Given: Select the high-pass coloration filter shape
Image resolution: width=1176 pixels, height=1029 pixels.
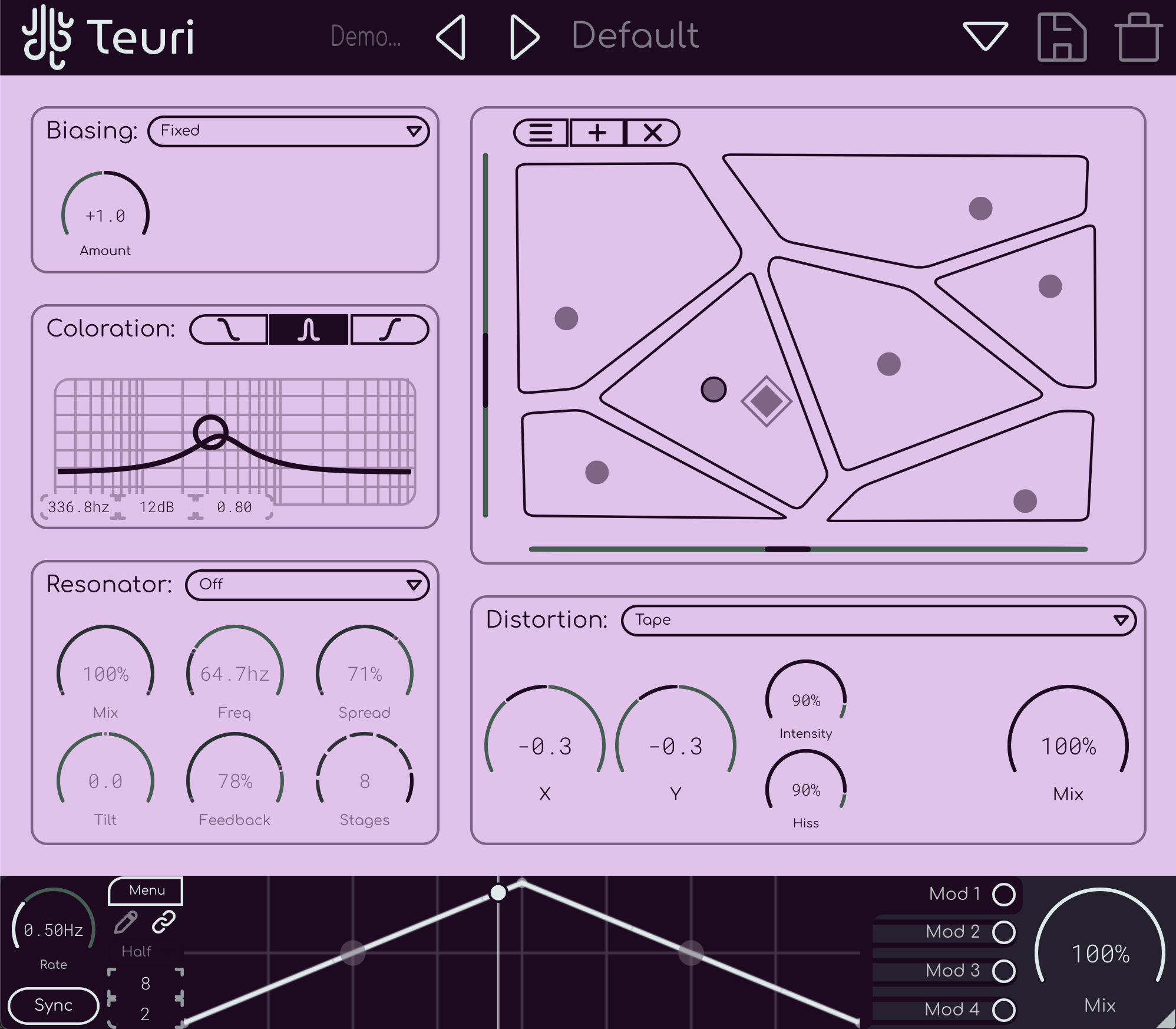Looking at the screenshot, I should click(389, 329).
